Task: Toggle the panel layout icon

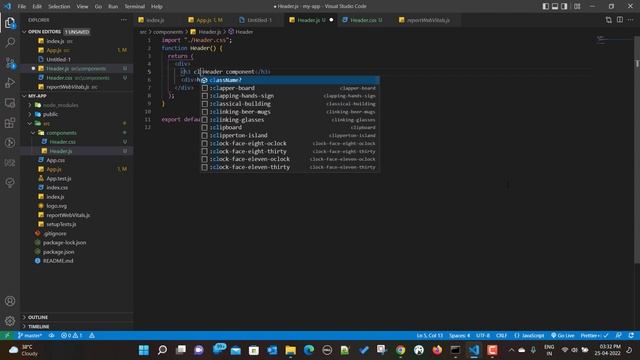Action: click(555, 6)
